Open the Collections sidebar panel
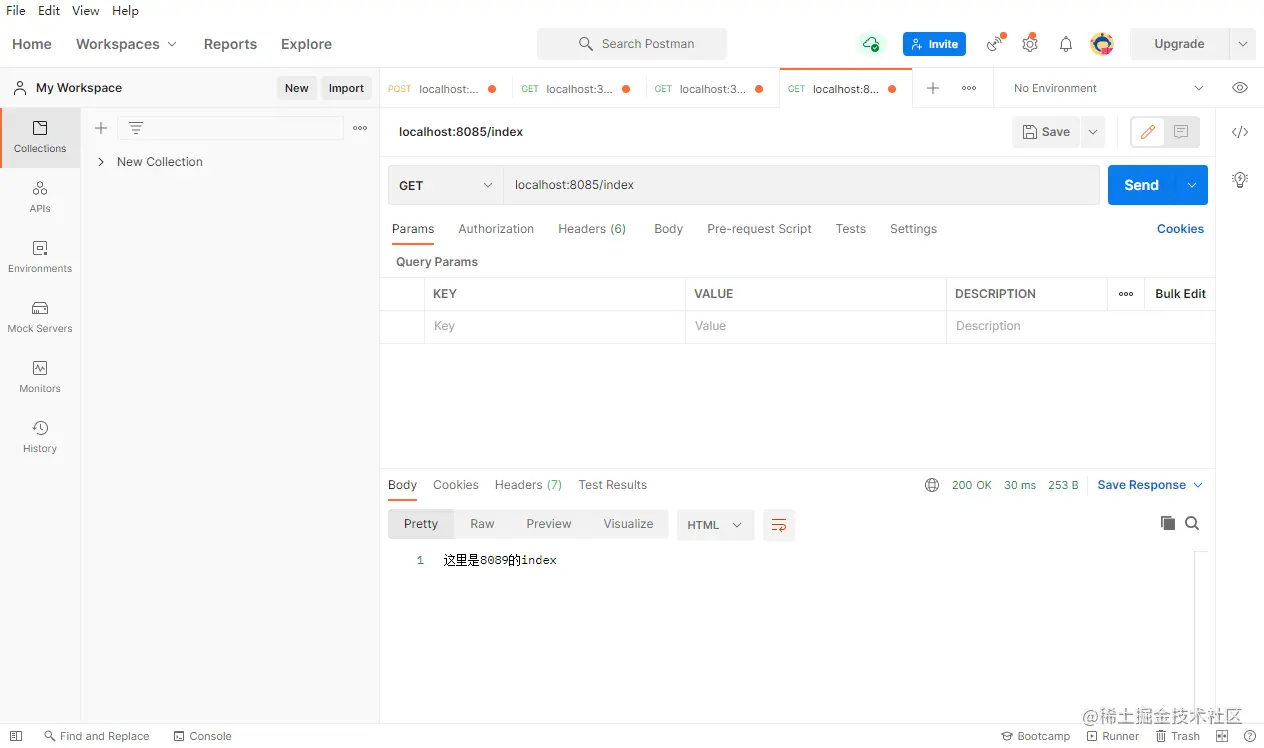Viewport: 1264px width, 748px height. (40, 137)
